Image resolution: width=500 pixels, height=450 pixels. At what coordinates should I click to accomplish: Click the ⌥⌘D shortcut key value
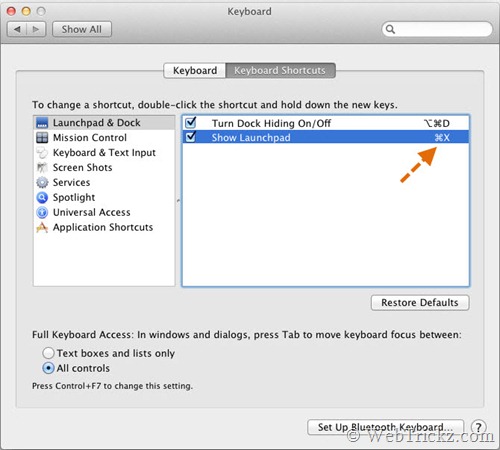(437, 123)
